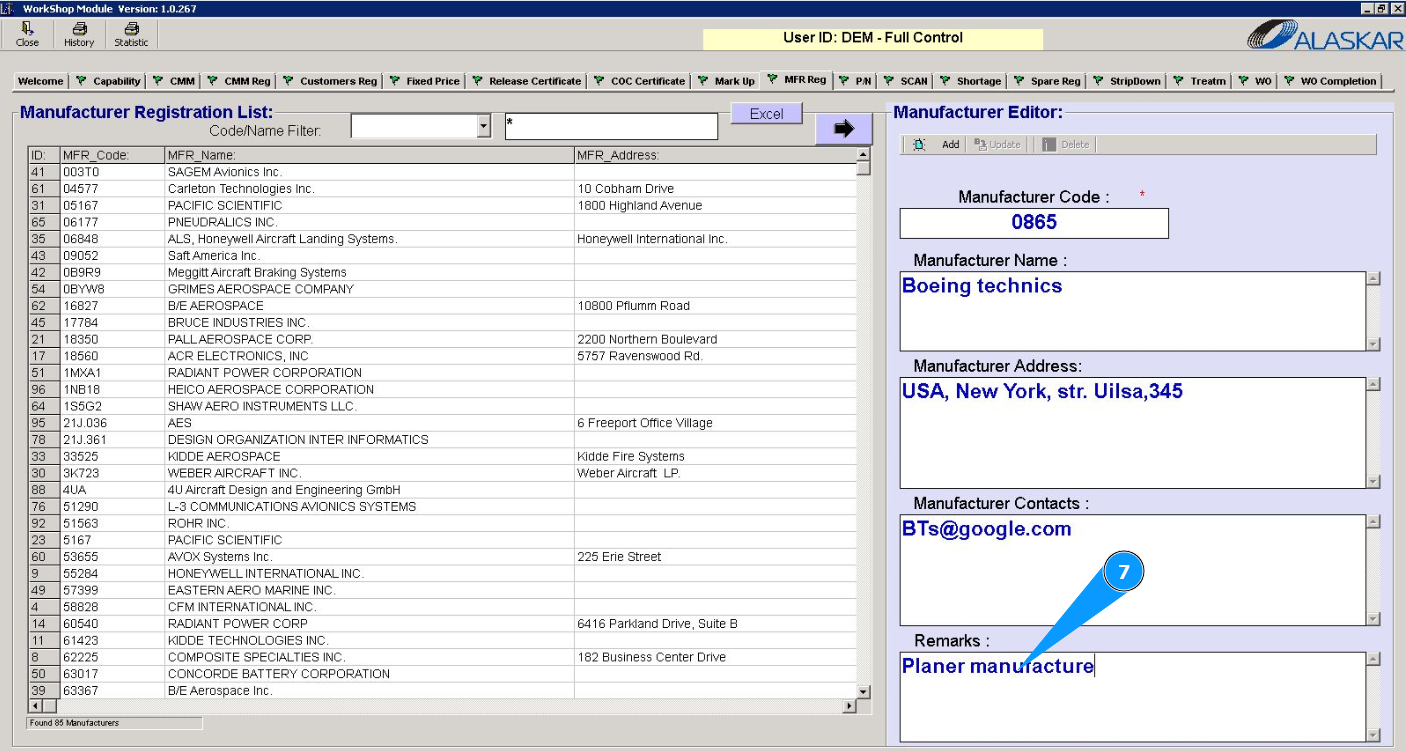Click the Manufacturer Name field

pos(1132,311)
